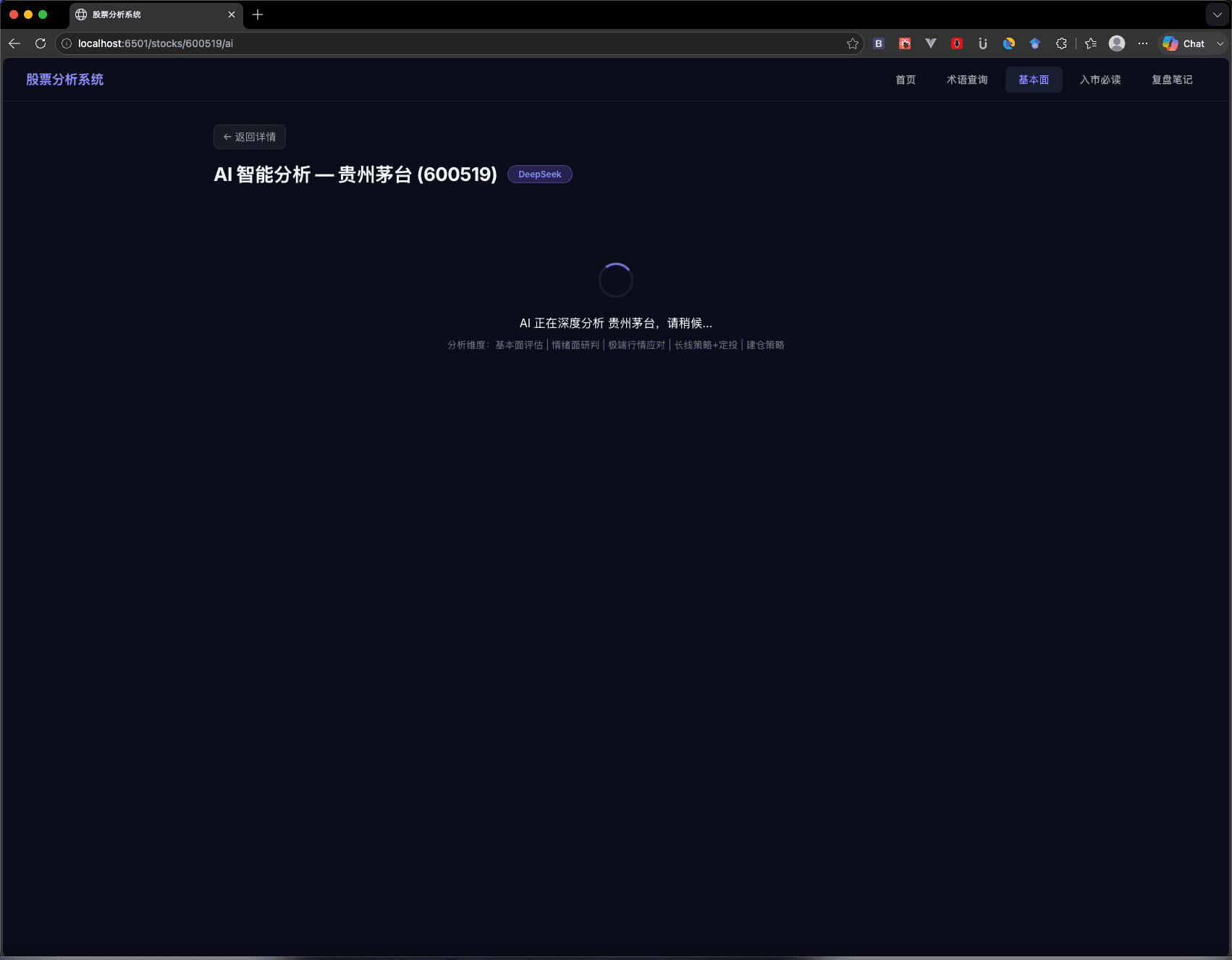
Task: Click the 返回详情 back button
Action: point(250,137)
